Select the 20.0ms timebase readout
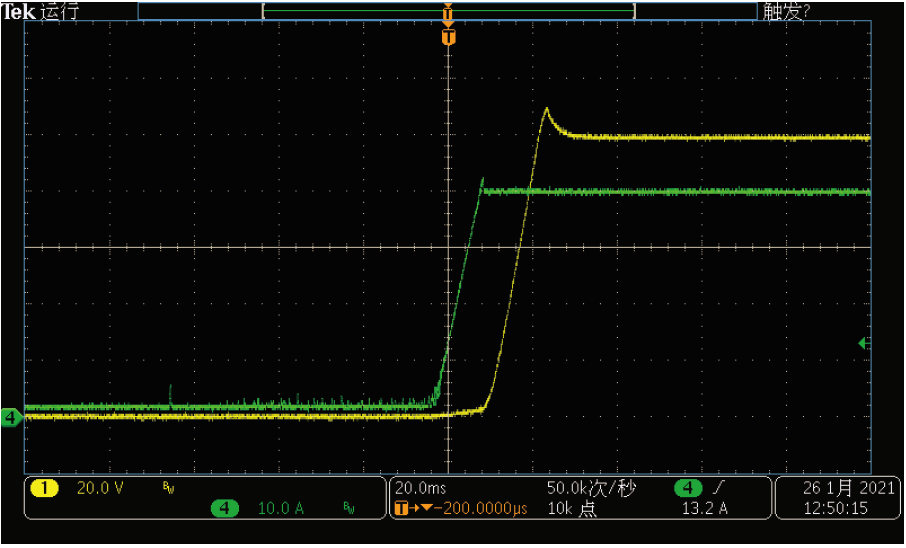Image resolution: width=906 pixels, height=548 pixels. pyautogui.click(x=419, y=489)
